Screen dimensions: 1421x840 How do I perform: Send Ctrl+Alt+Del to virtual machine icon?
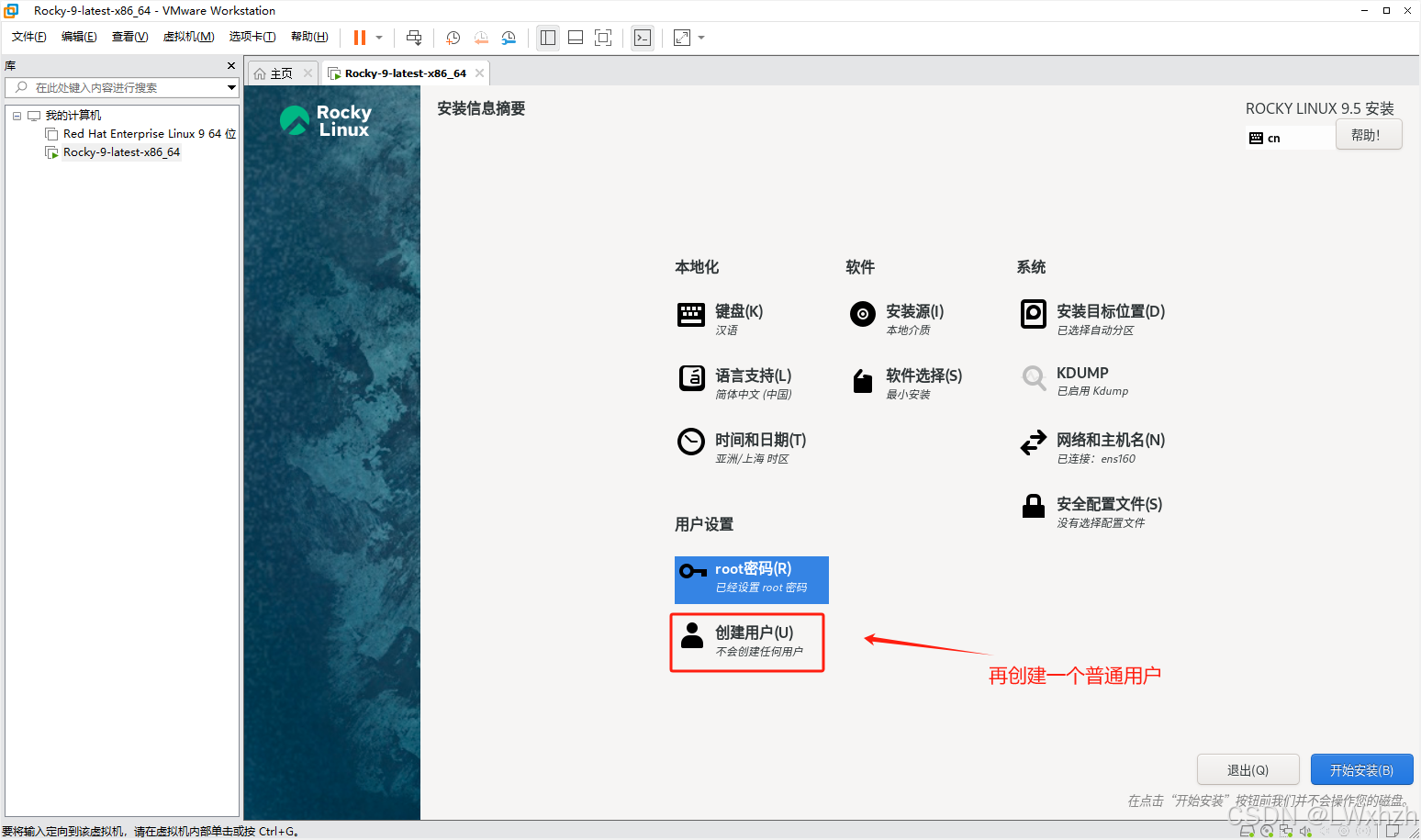pyautogui.click(x=414, y=38)
